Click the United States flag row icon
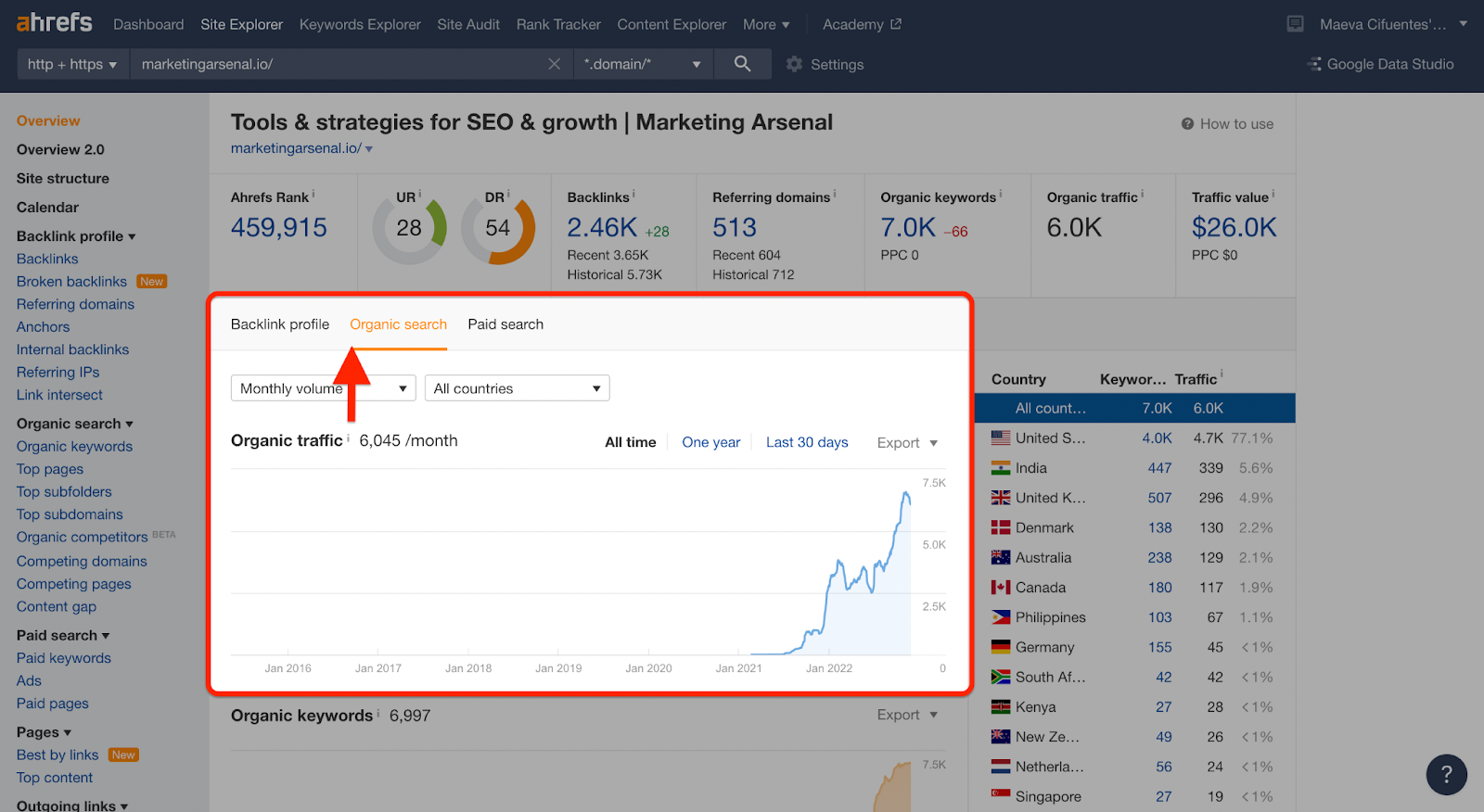 [1001, 438]
